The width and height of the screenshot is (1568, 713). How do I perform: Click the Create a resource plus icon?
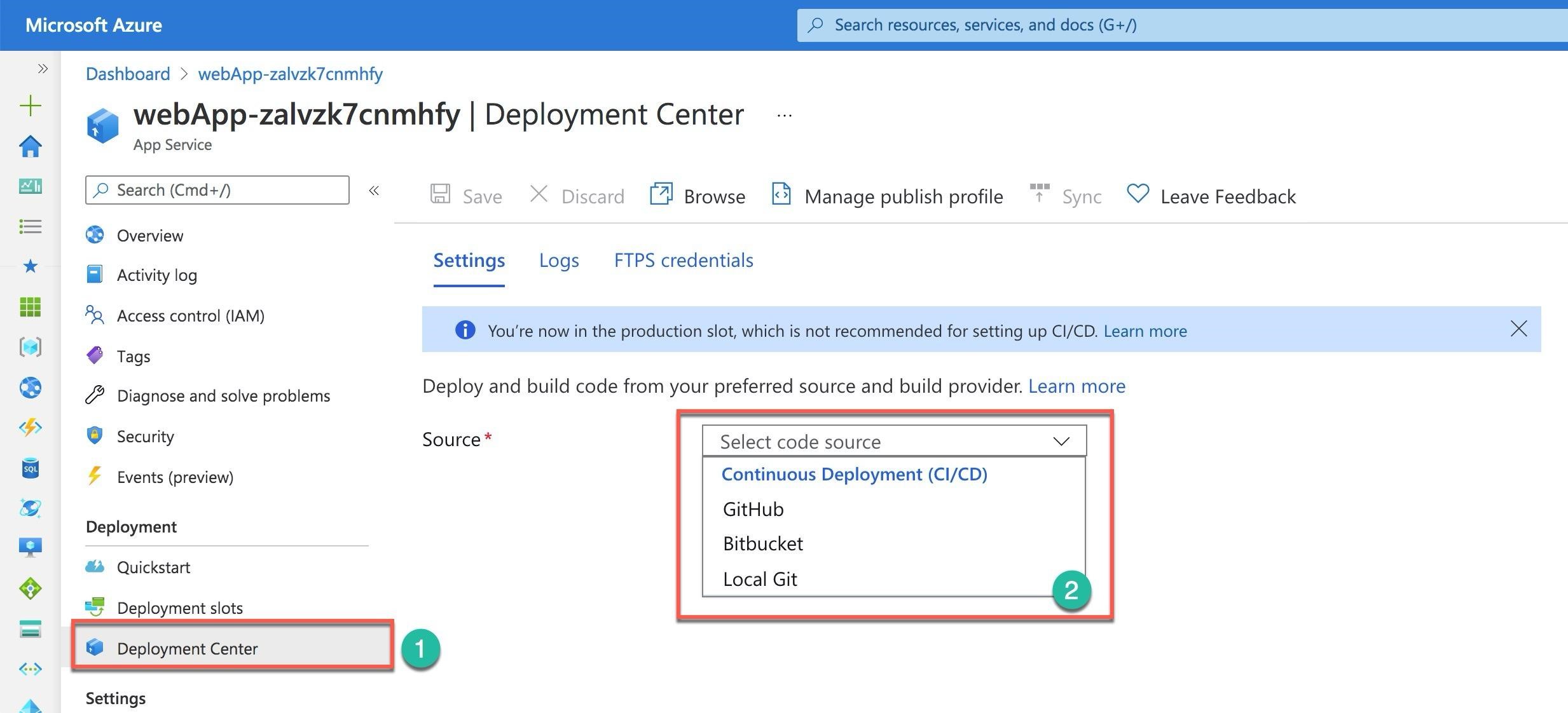[x=30, y=105]
